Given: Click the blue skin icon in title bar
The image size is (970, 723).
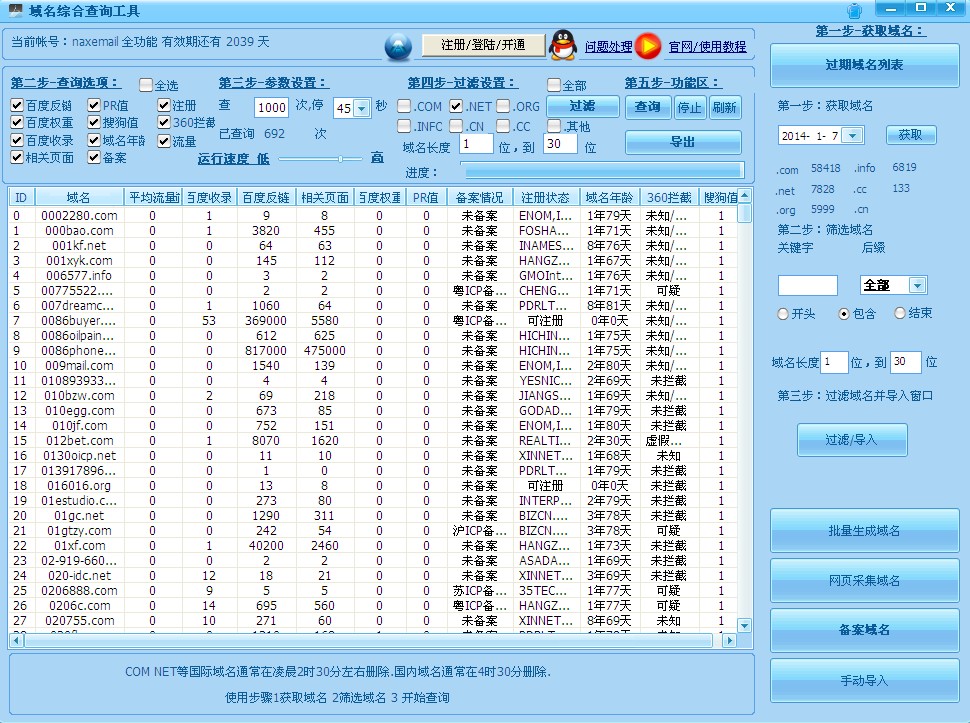Looking at the screenshot, I should 854,11.
